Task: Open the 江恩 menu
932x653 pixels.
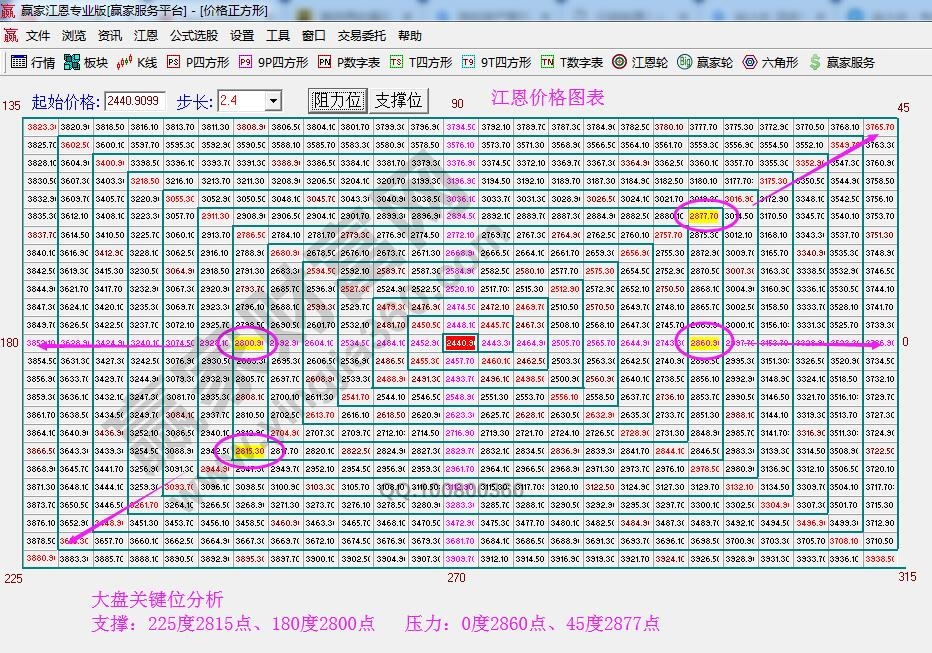Action: [x=145, y=35]
